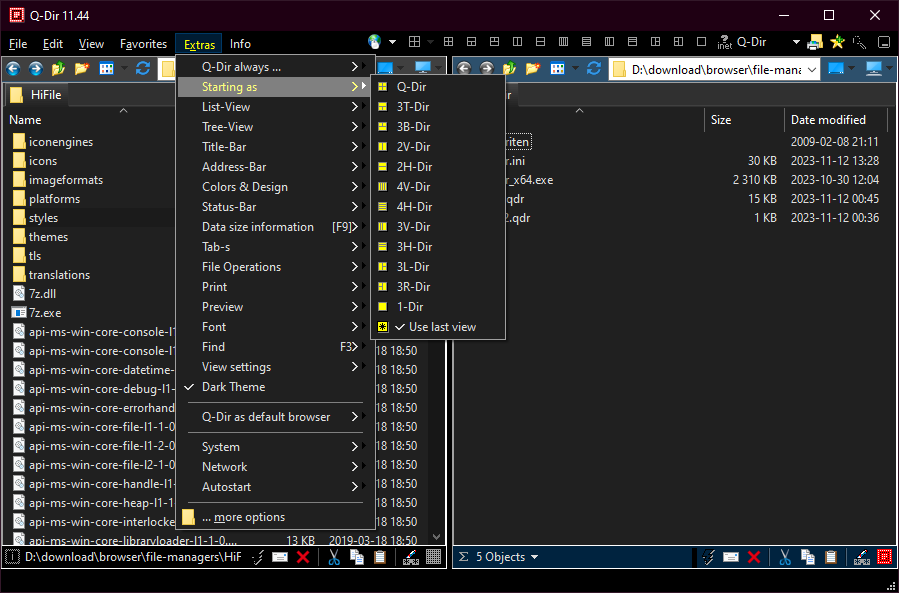Choose 3T-Dir from Starting as submenu

(413, 107)
